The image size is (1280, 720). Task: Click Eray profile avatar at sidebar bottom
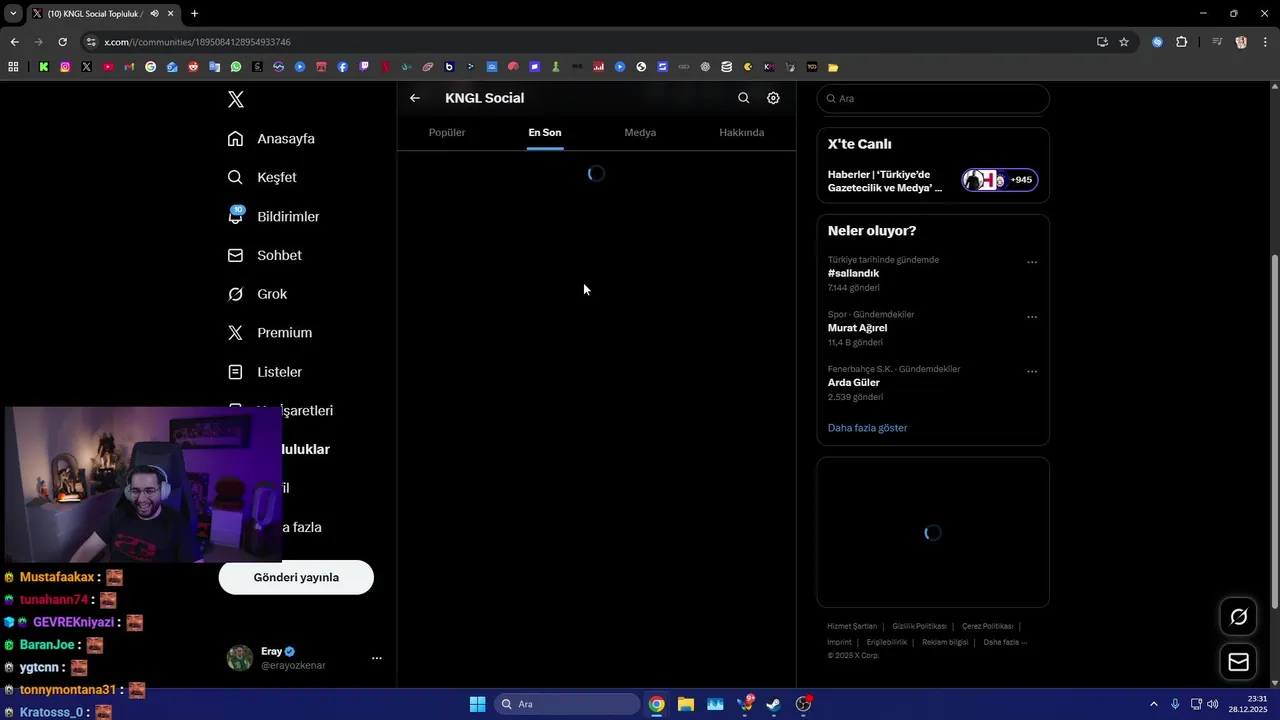click(240, 658)
